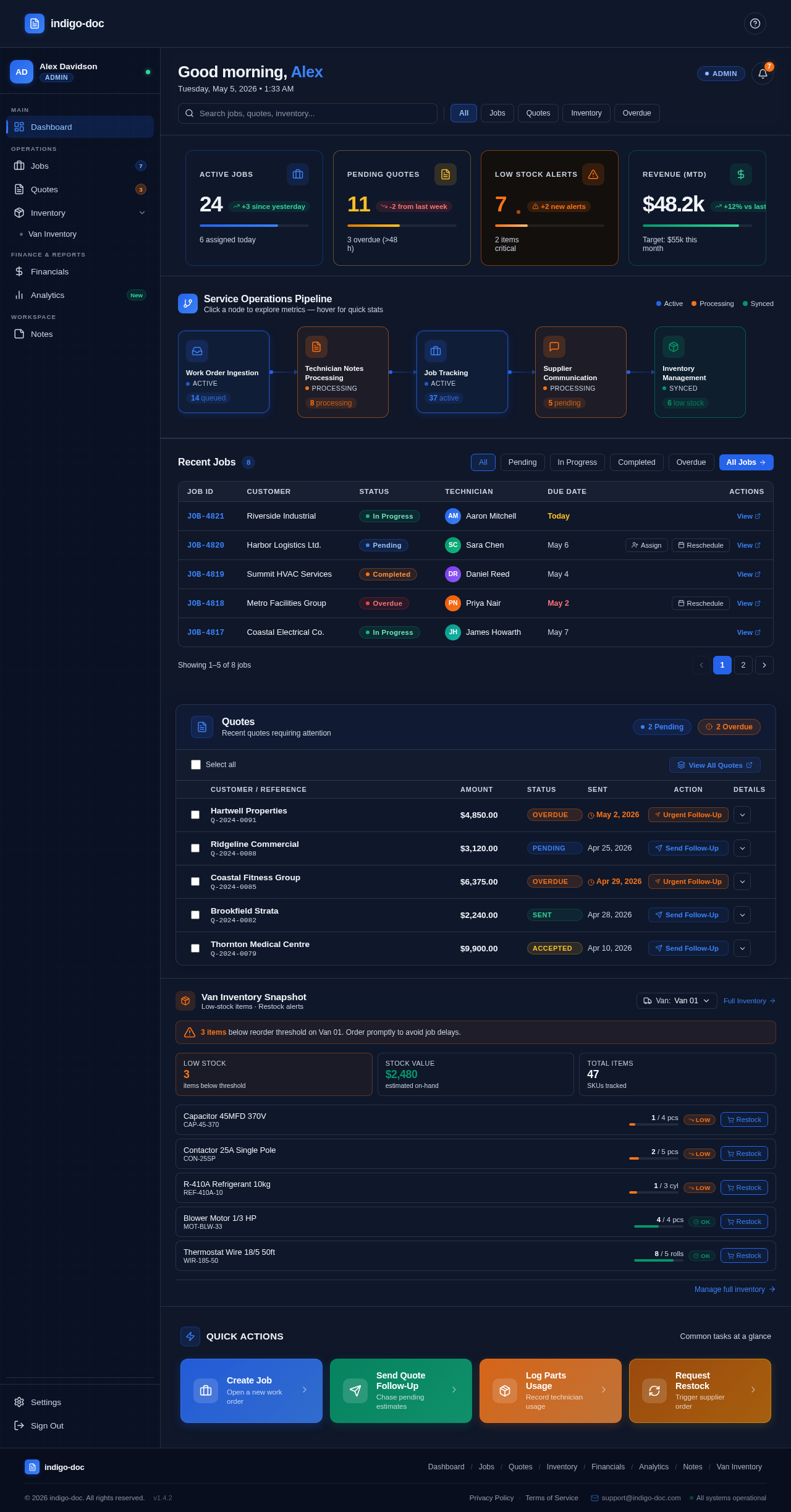Select the Supplier Communication pipeline node

click(x=581, y=372)
